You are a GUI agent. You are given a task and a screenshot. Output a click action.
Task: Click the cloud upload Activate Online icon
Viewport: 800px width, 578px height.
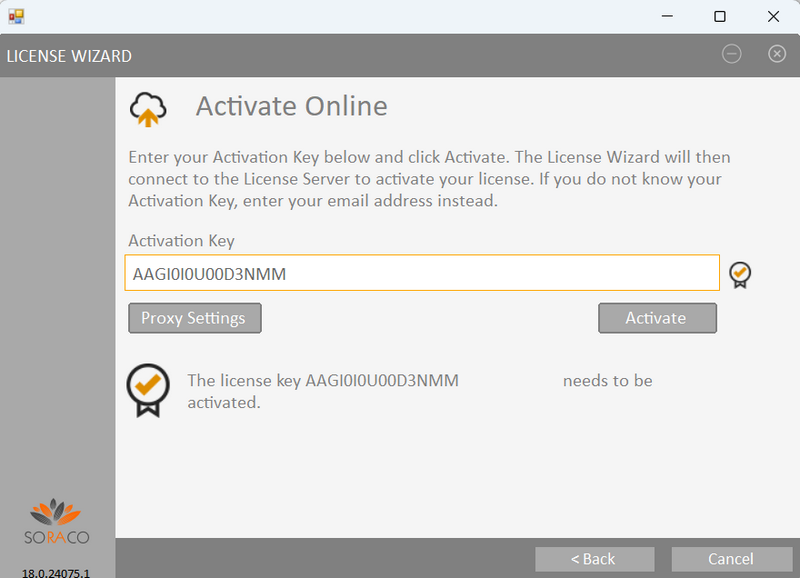click(147, 110)
